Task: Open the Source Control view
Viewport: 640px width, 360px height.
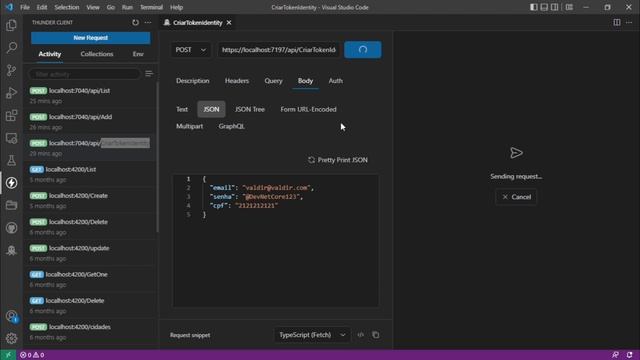Action: 11,70
